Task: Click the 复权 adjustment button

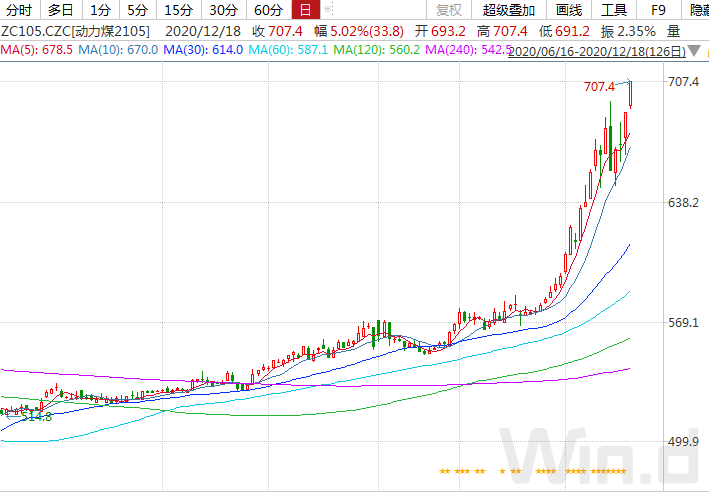Action: coord(449,9)
